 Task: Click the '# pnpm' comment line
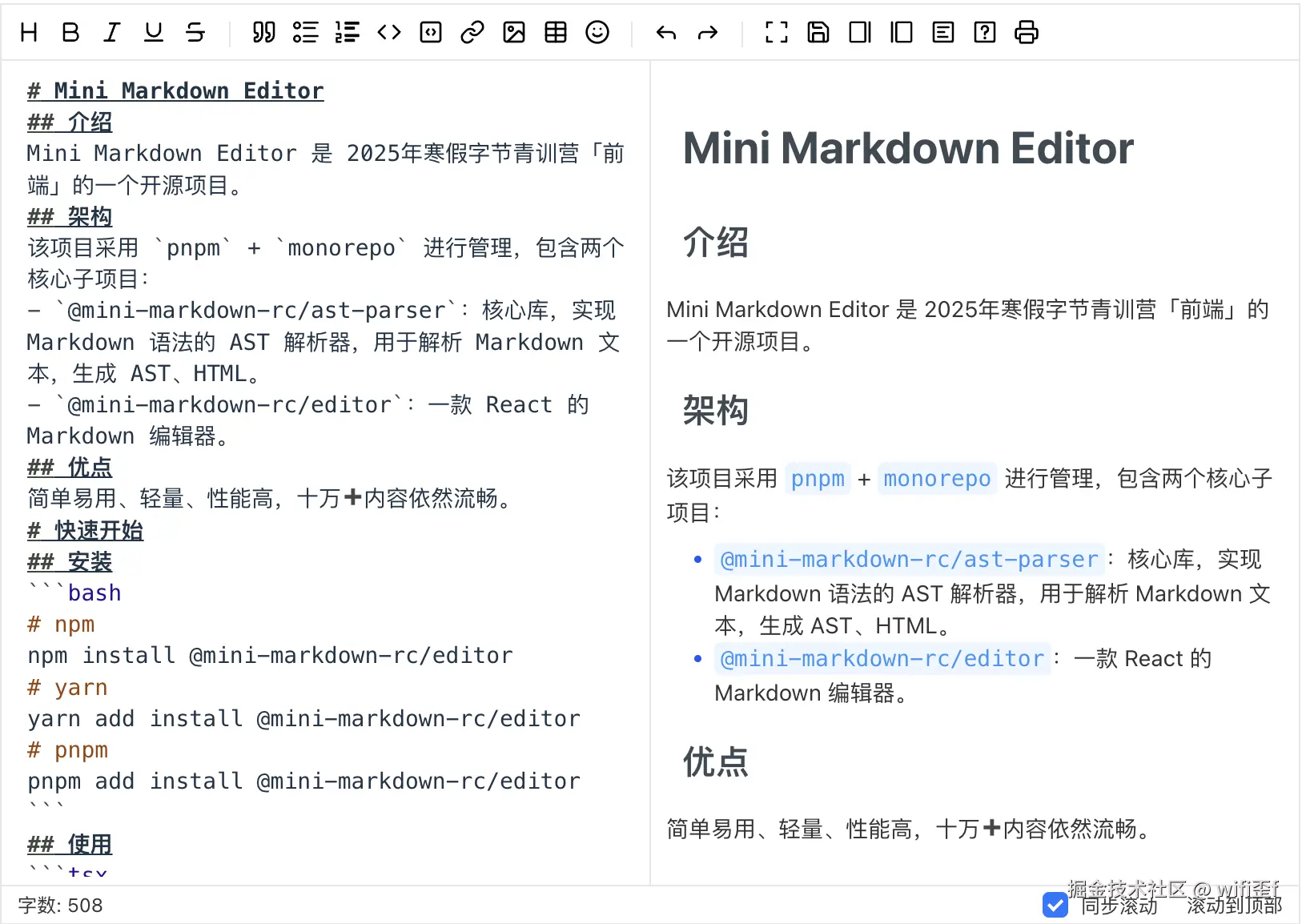tap(67, 749)
